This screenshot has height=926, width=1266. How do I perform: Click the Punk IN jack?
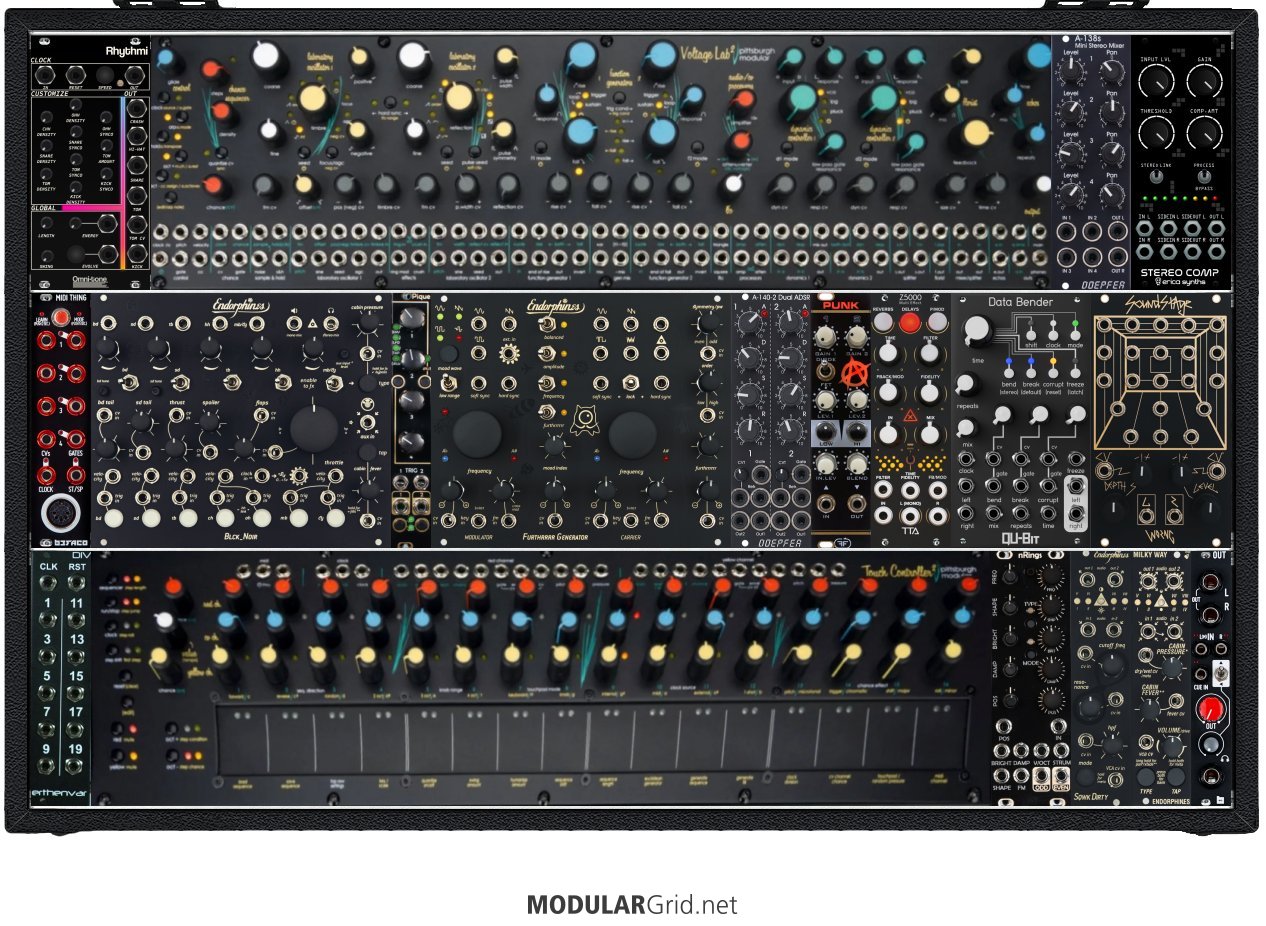[828, 506]
